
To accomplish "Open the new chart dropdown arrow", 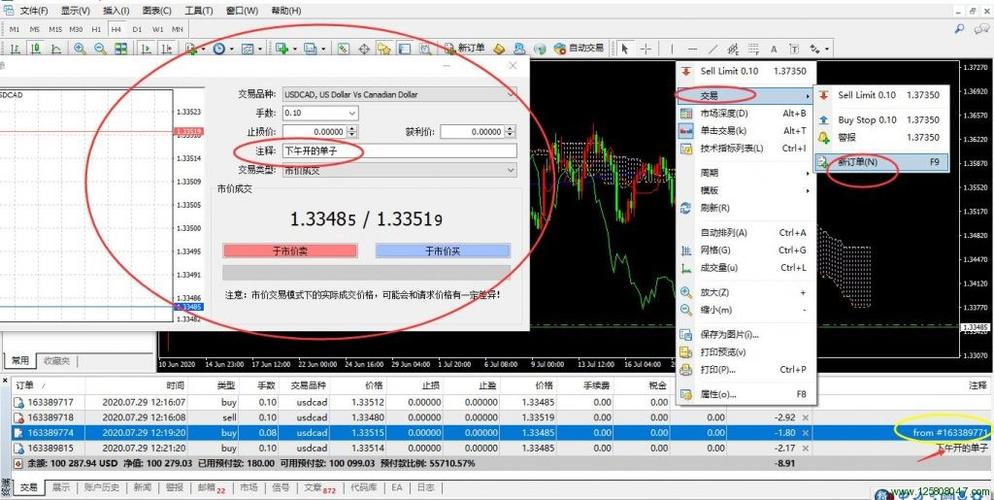I will pos(294,49).
